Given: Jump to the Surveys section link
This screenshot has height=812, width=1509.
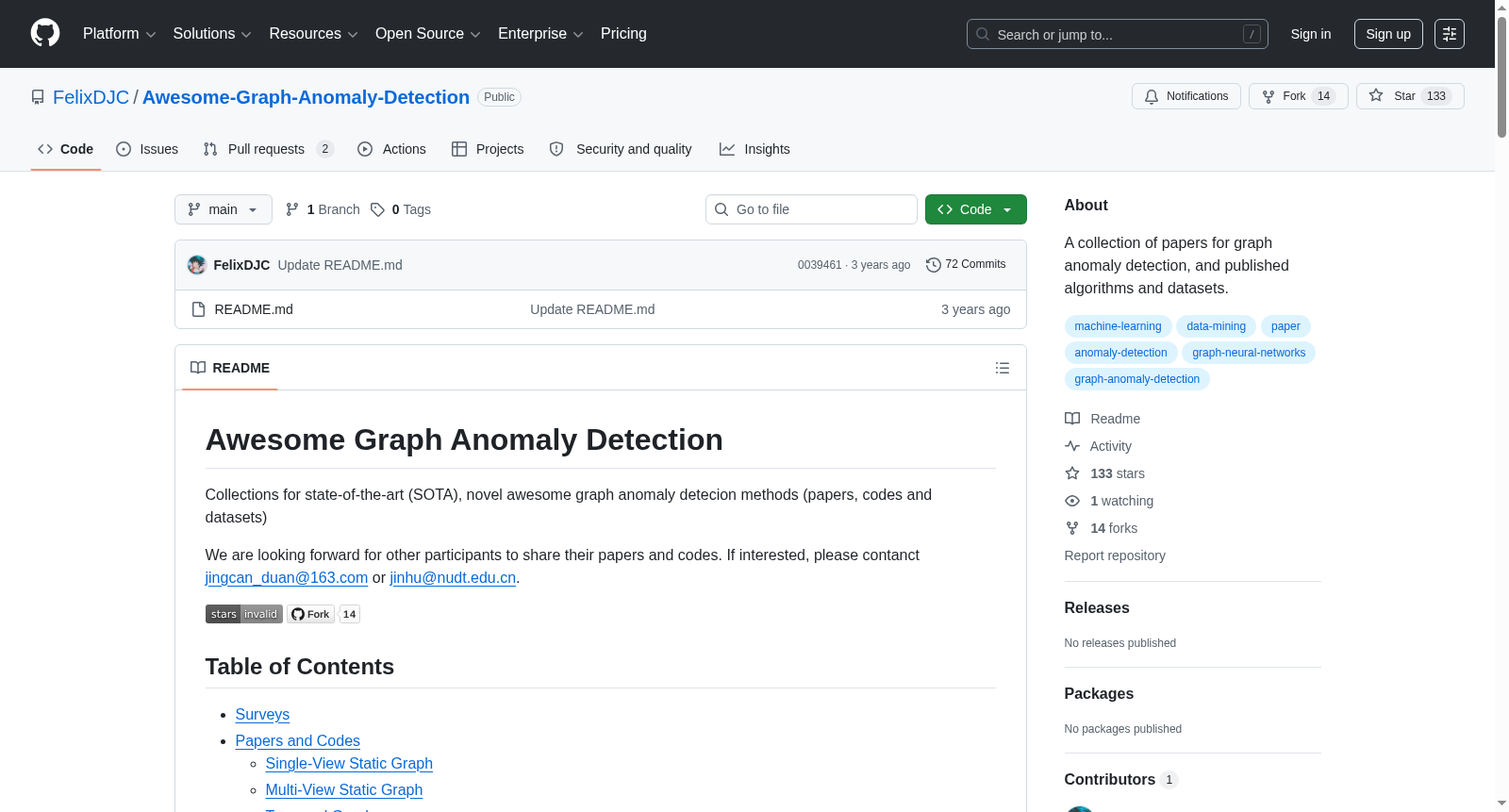Looking at the screenshot, I should pyautogui.click(x=262, y=715).
